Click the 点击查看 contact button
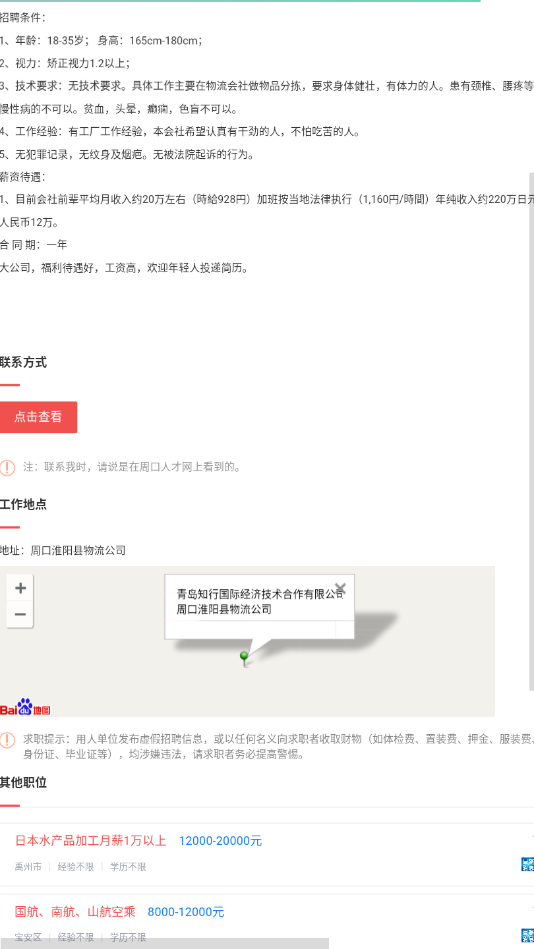The image size is (534, 949). coord(38,417)
